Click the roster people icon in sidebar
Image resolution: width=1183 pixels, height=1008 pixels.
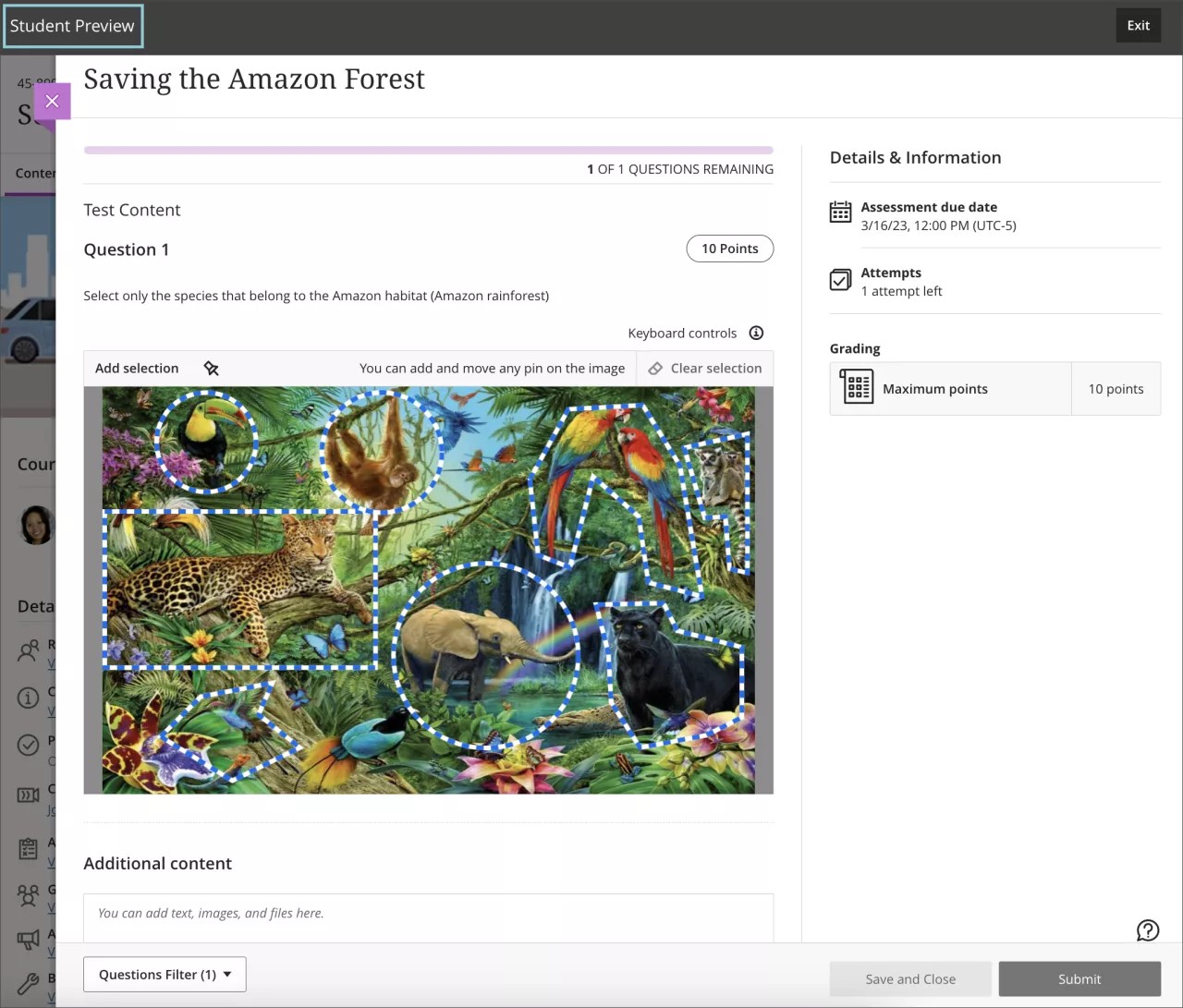coord(28,651)
